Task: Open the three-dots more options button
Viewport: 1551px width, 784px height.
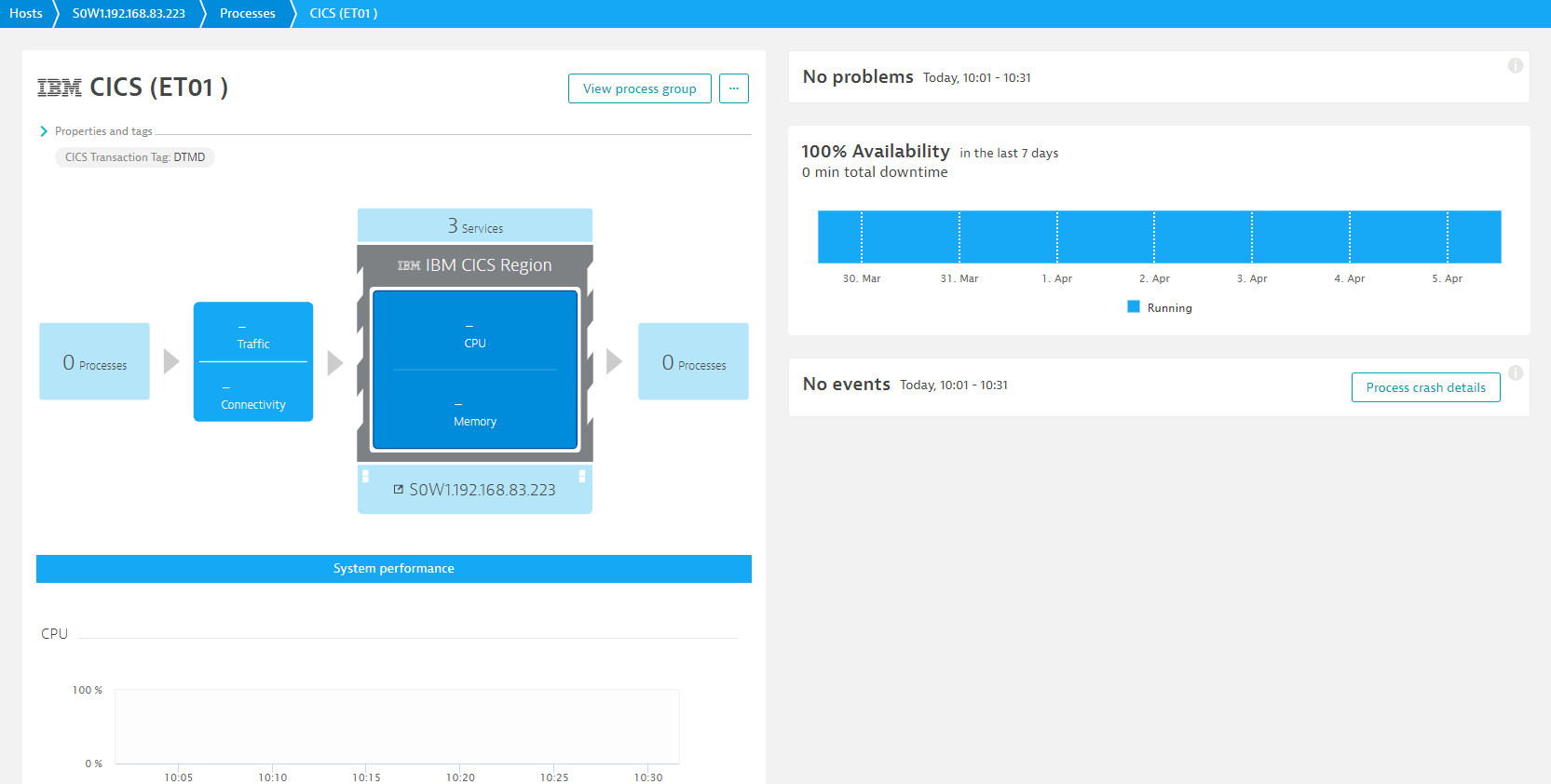Action: point(734,88)
